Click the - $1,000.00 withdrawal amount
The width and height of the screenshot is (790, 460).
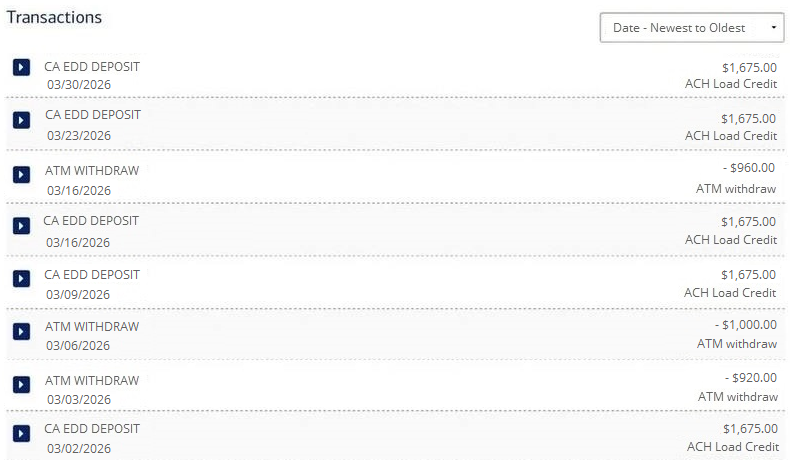tap(745, 324)
